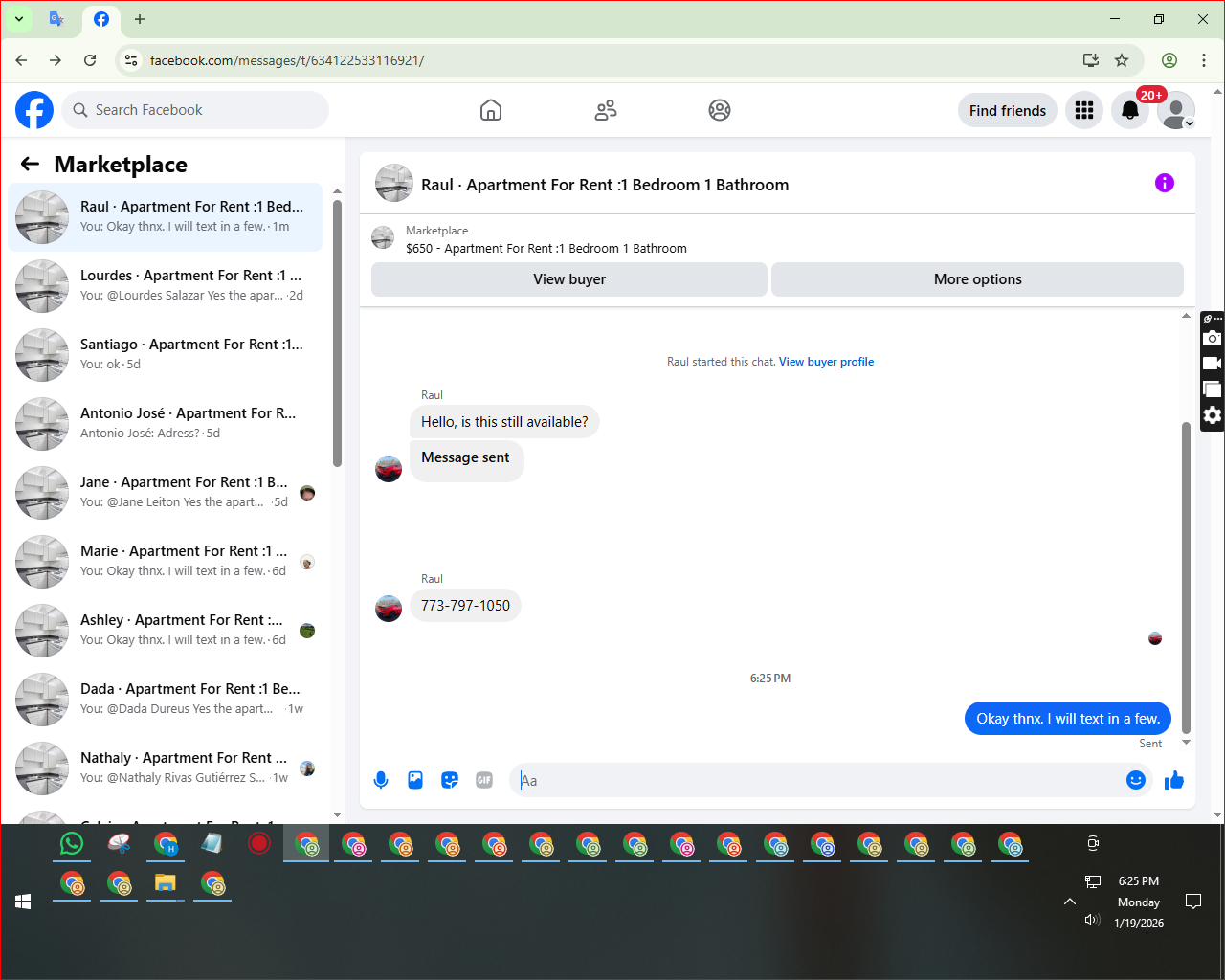Open the Marie conversation

[x=166, y=562]
